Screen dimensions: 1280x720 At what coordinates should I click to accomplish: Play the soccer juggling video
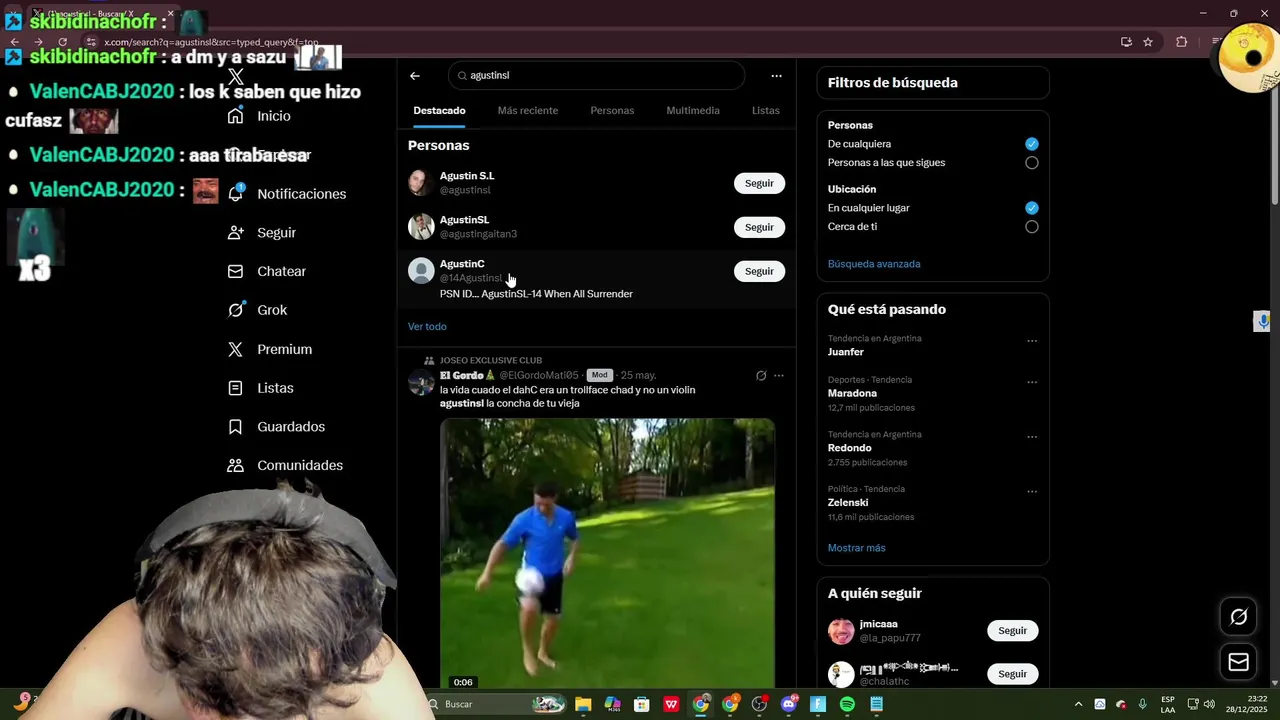pyautogui.click(x=607, y=552)
